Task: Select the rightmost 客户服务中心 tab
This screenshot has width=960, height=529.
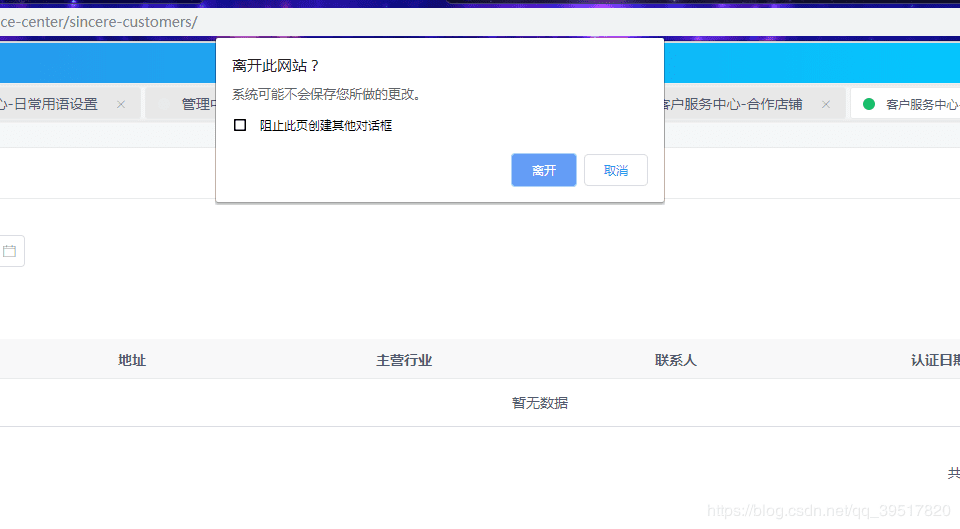Action: 922,104
